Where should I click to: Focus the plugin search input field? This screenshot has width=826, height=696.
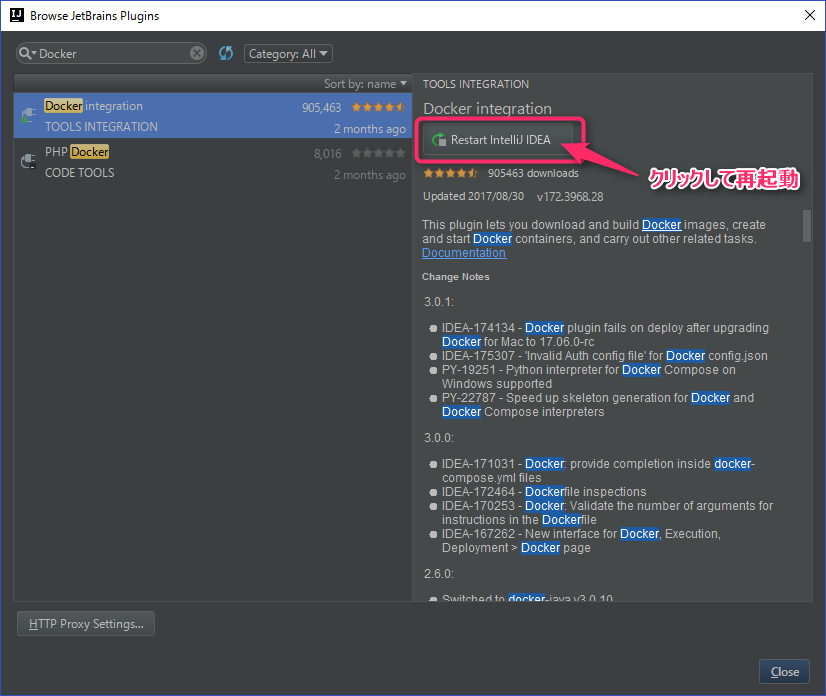pos(113,53)
